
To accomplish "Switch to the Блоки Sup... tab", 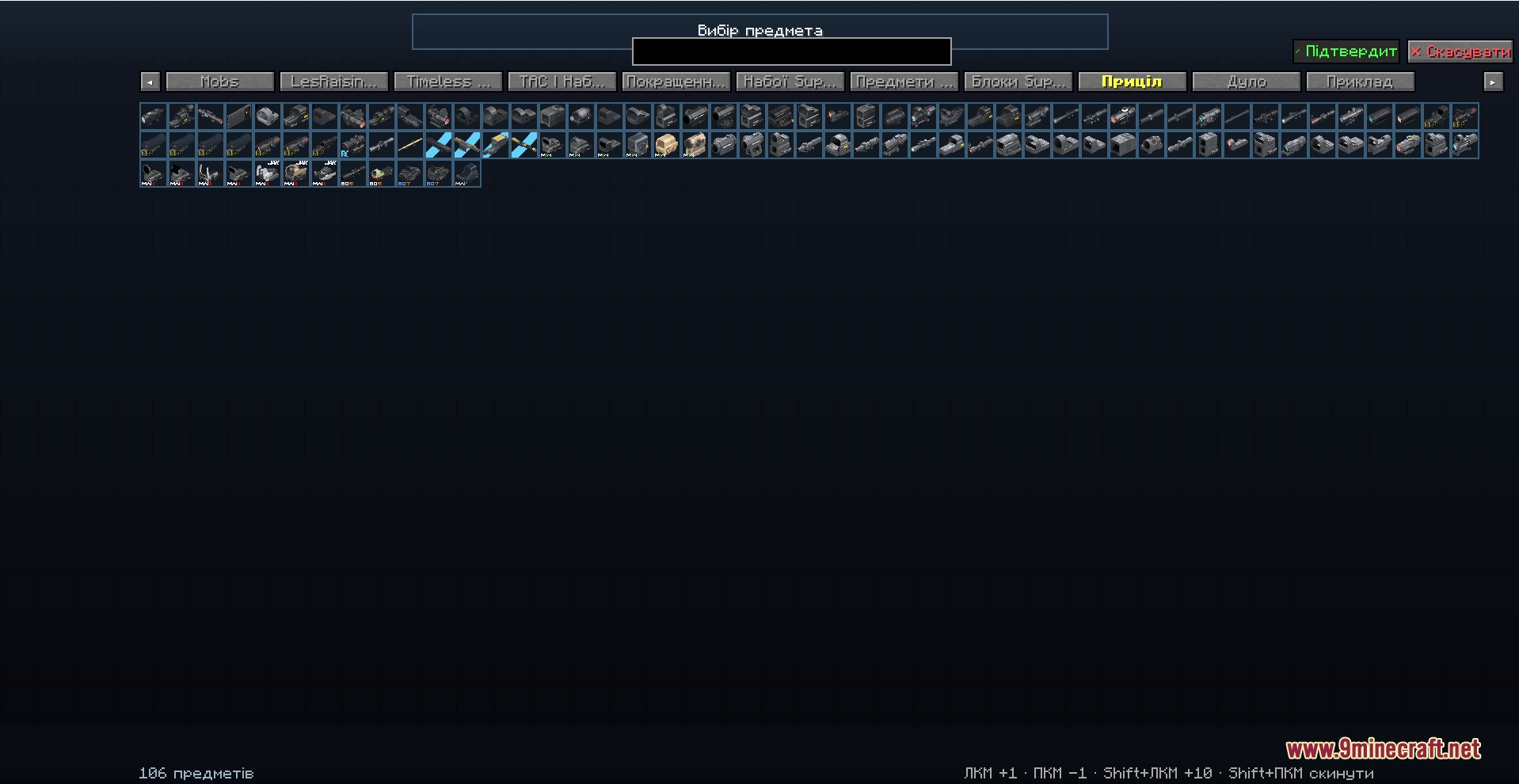I will click(1018, 82).
